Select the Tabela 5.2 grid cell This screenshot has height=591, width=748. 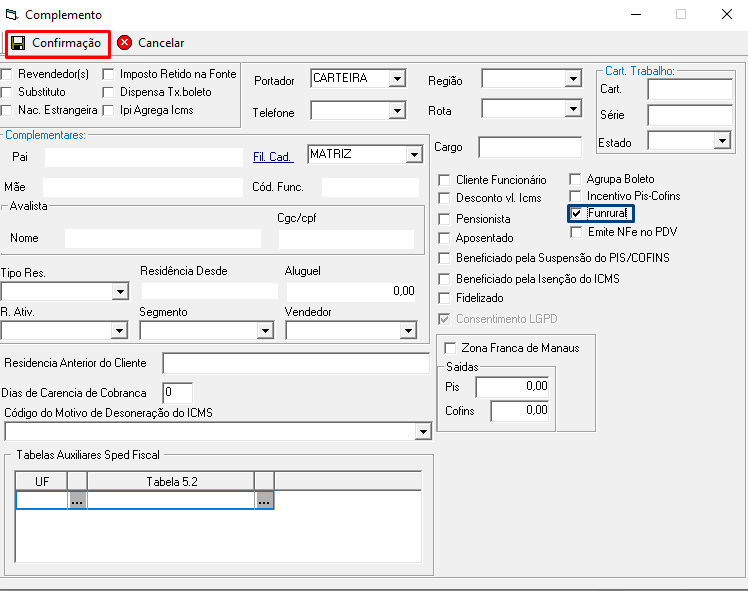point(171,500)
